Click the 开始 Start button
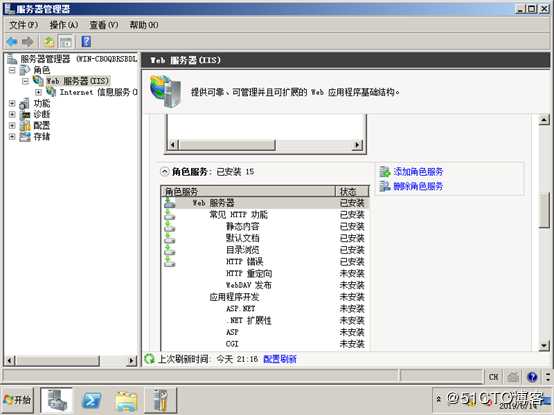The image size is (554, 415). 18,400
